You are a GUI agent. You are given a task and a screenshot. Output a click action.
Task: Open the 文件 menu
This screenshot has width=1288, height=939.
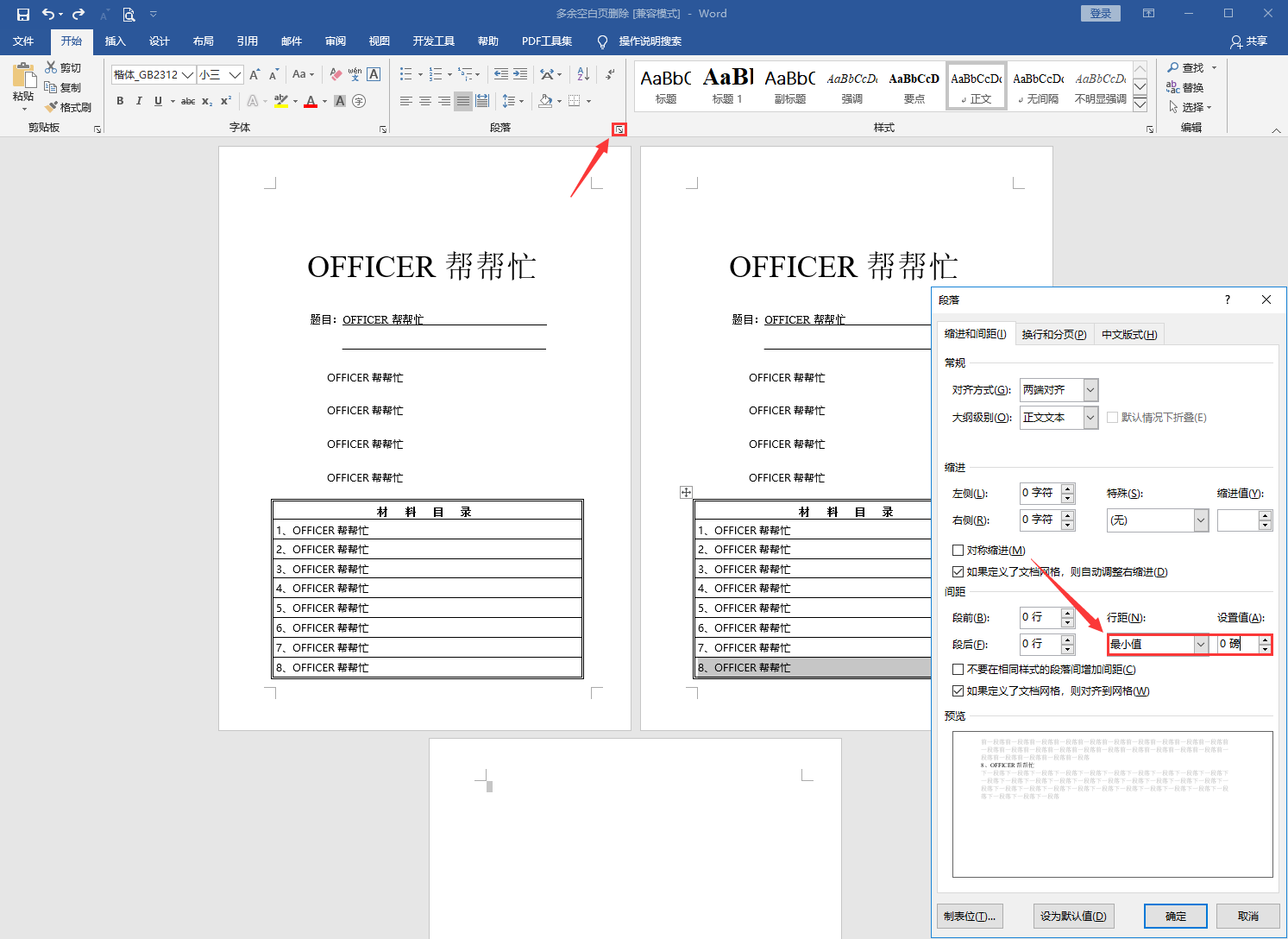[x=23, y=41]
